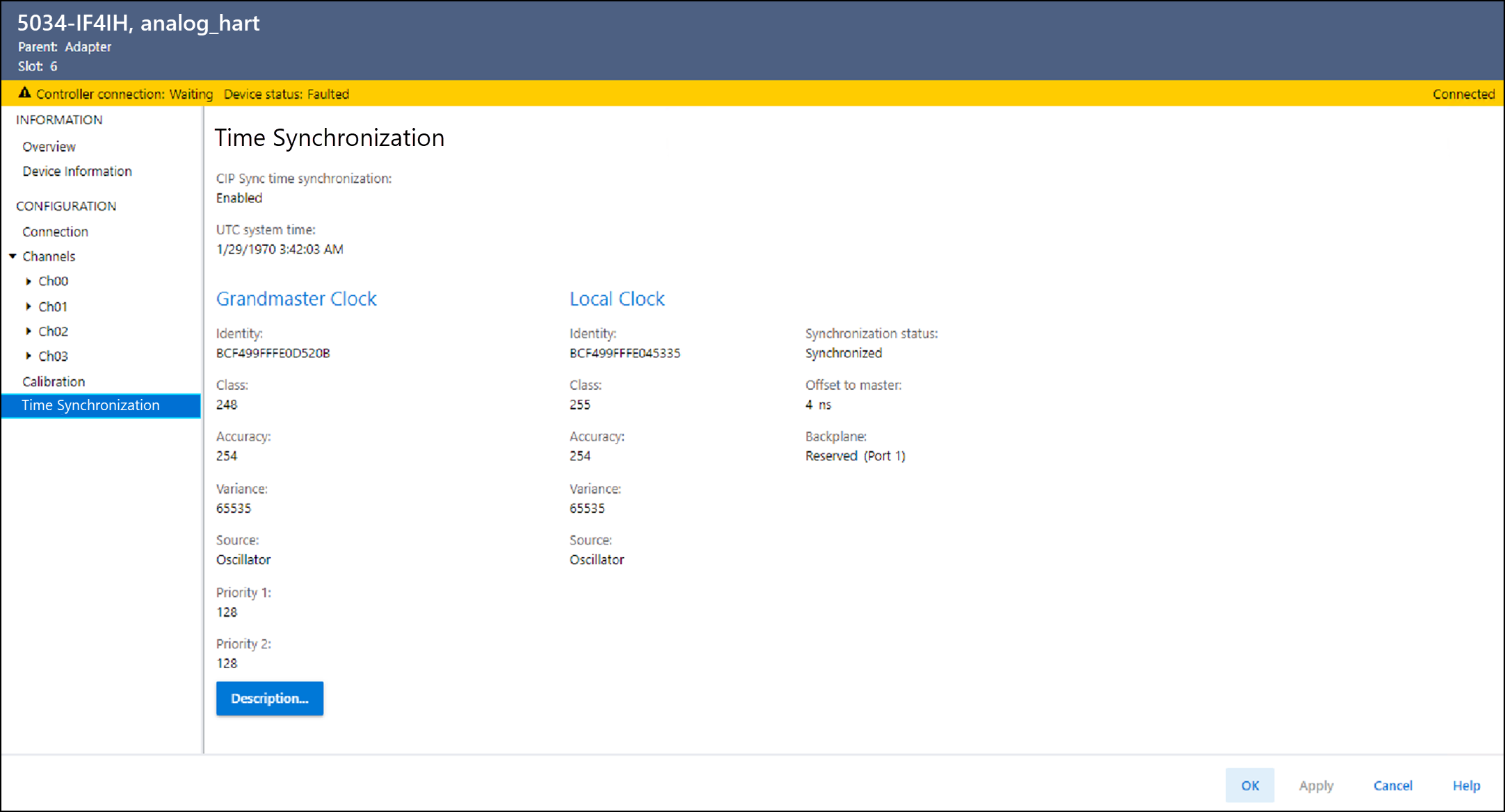This screenshot has width=1505, height=812.
Task: Click the Description... button
Action: [269, 698]
